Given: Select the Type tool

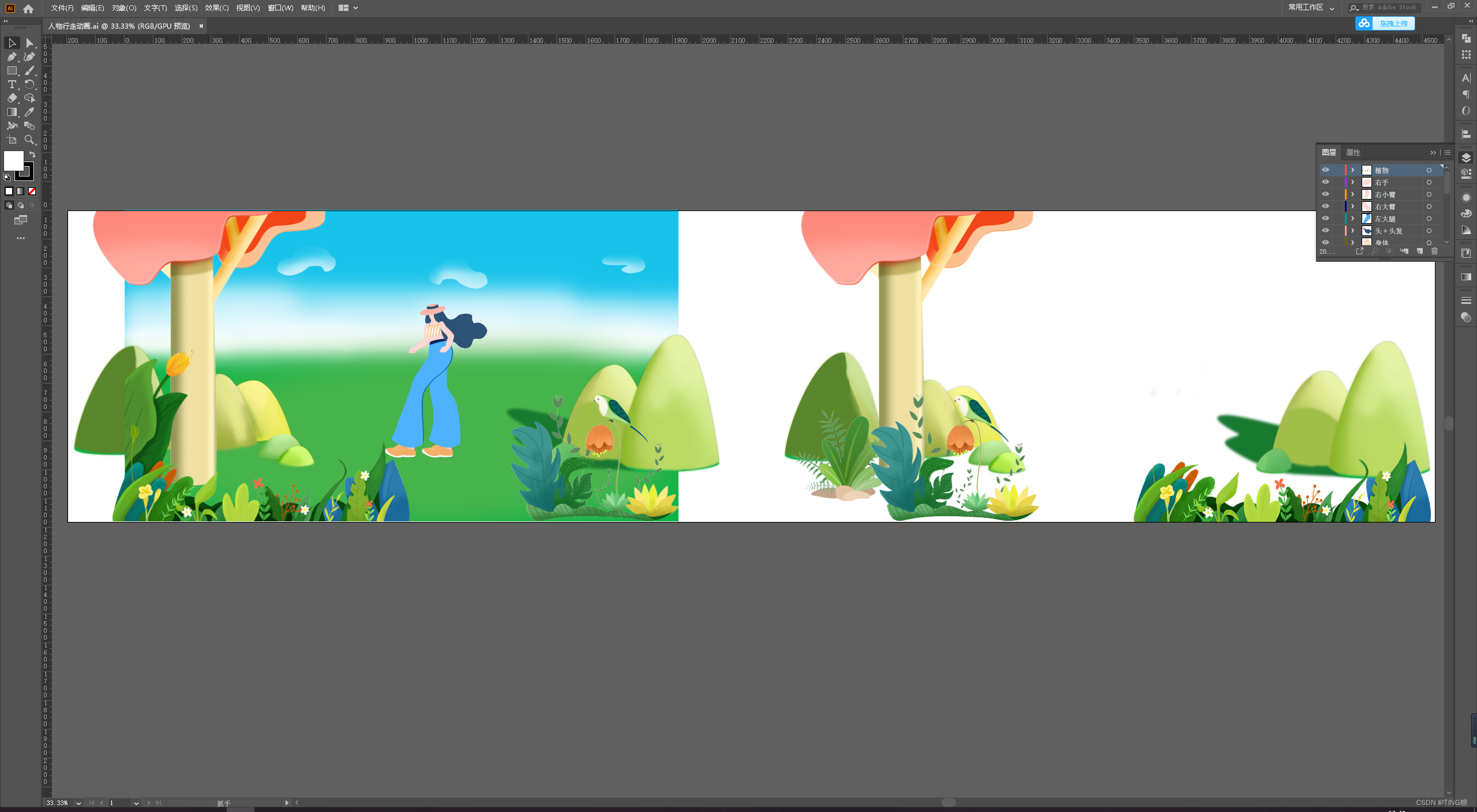Looking at the screenshot, I should [x=12, y=84].
